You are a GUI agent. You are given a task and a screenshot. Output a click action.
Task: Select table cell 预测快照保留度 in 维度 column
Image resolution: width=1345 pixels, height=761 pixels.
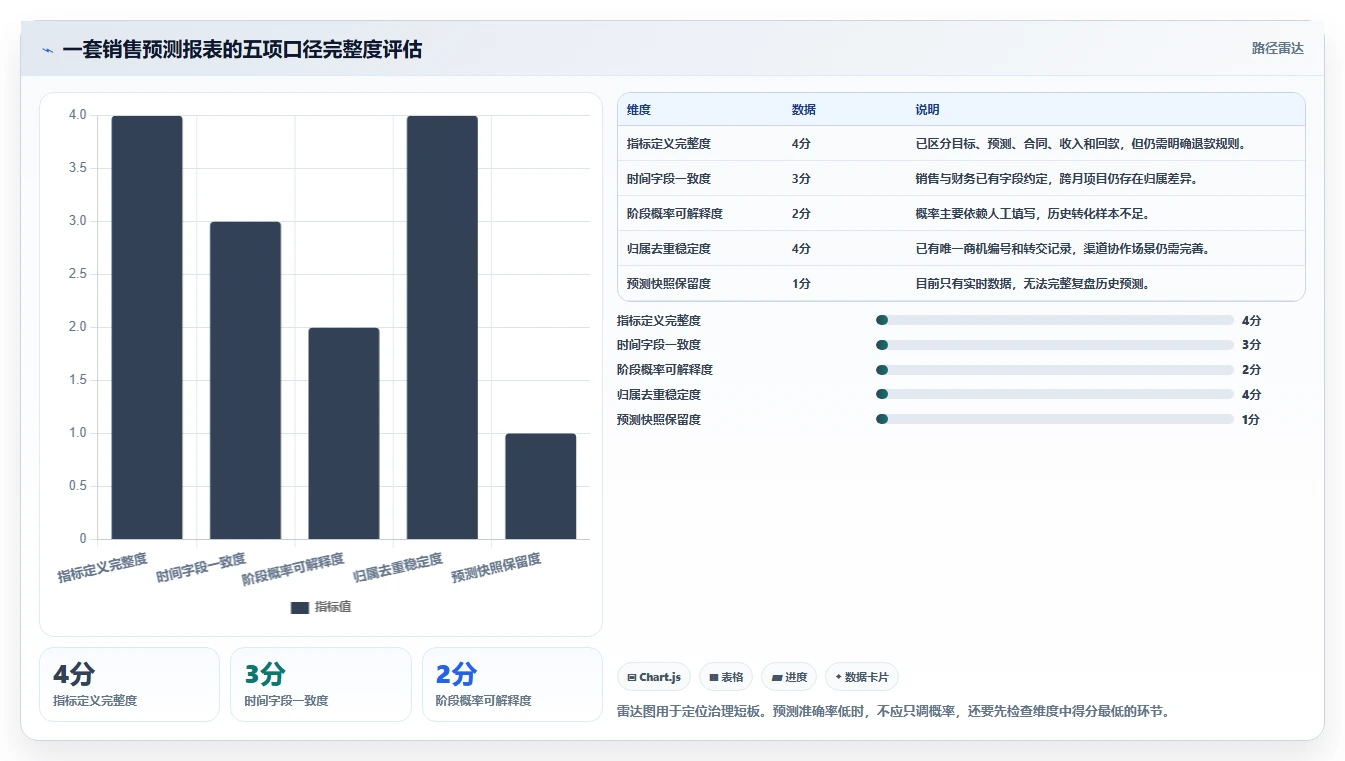coord(669,284)
